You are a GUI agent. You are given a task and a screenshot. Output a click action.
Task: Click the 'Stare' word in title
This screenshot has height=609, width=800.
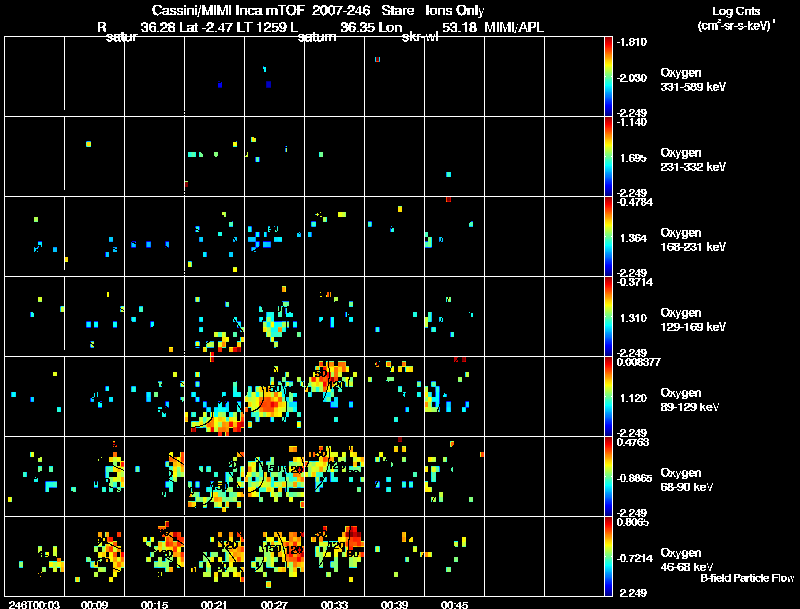(397, 11)
